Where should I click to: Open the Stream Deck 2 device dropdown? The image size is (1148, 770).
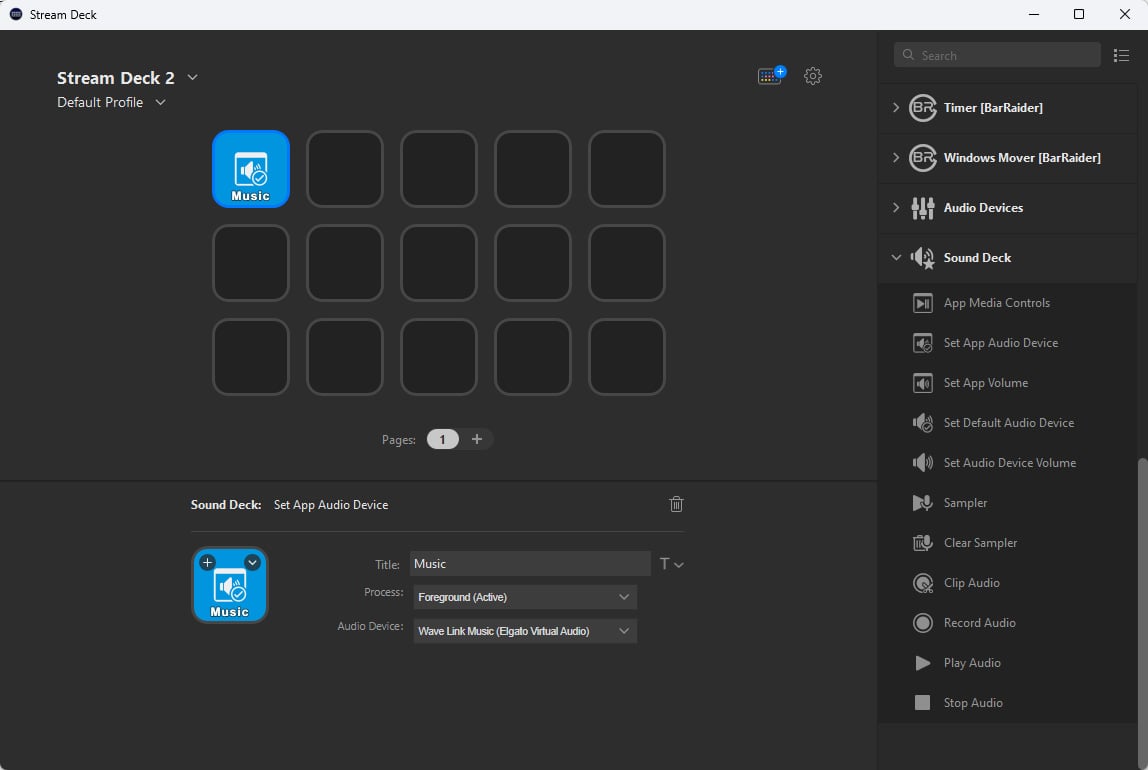[193, 78]
